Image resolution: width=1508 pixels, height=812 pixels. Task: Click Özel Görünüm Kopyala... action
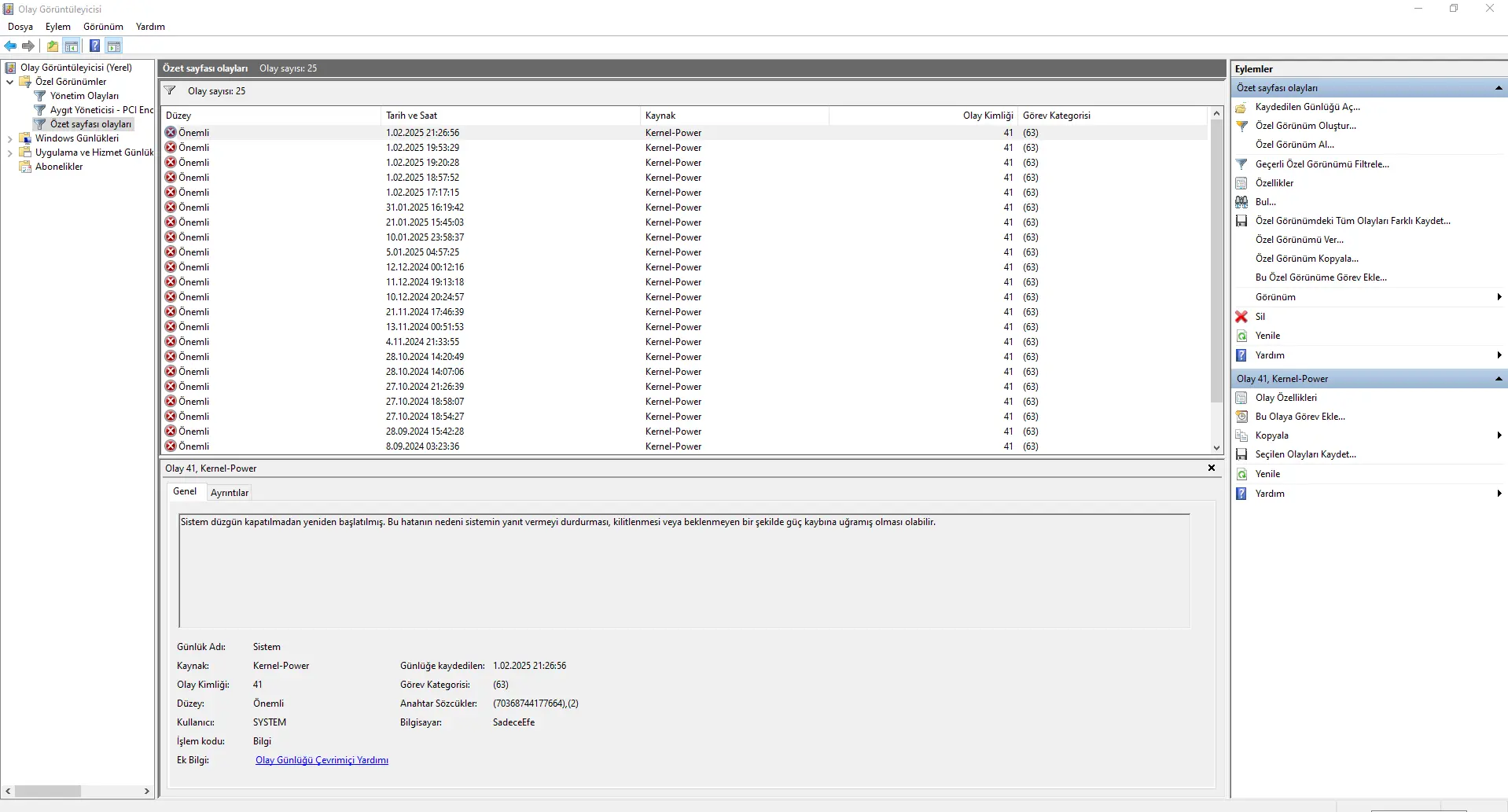click(x=1307, y=259)
